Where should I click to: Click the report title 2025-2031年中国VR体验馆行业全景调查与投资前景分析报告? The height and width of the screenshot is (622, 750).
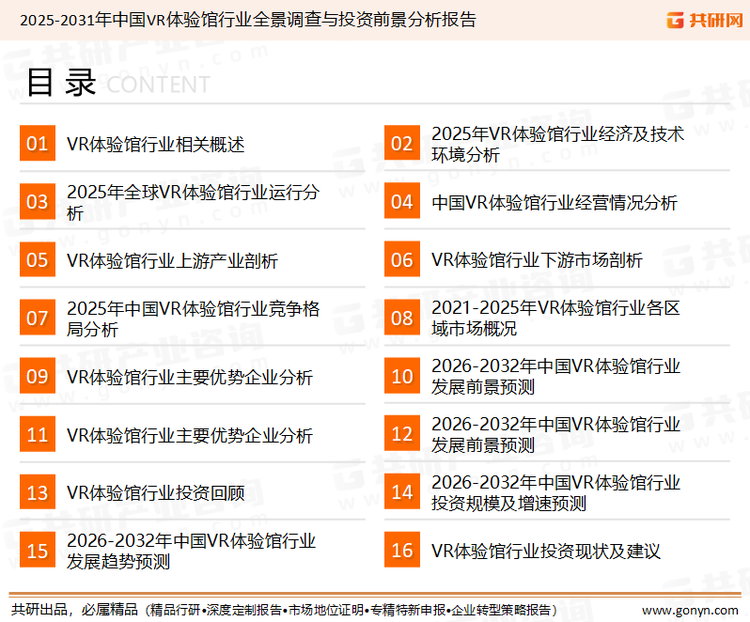click(x=248, y=20)
